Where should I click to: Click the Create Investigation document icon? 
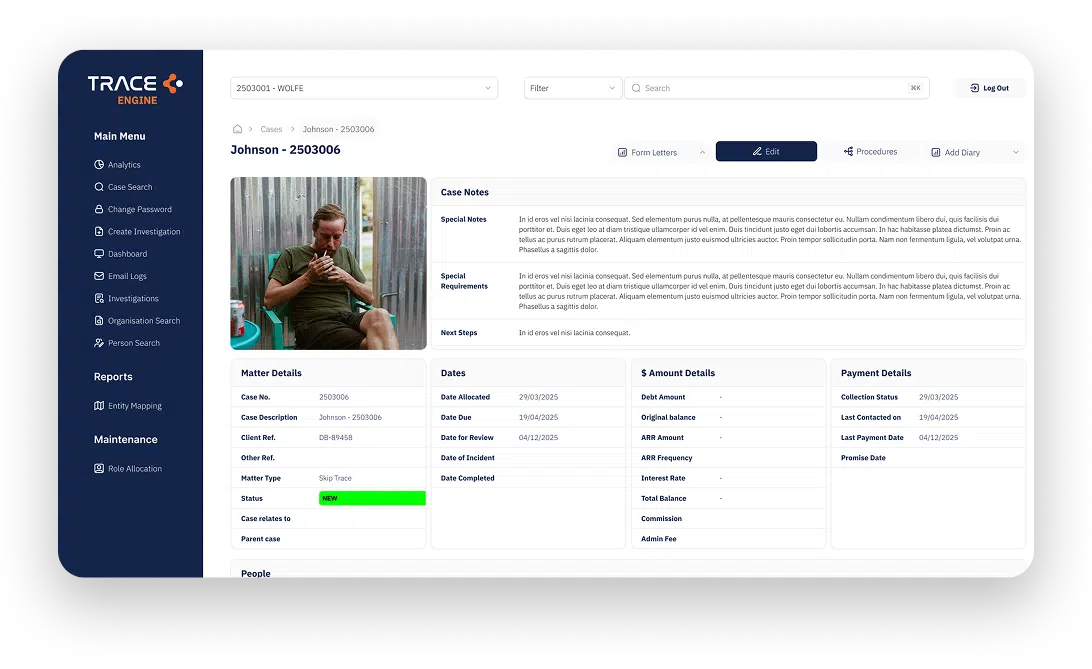99,231
